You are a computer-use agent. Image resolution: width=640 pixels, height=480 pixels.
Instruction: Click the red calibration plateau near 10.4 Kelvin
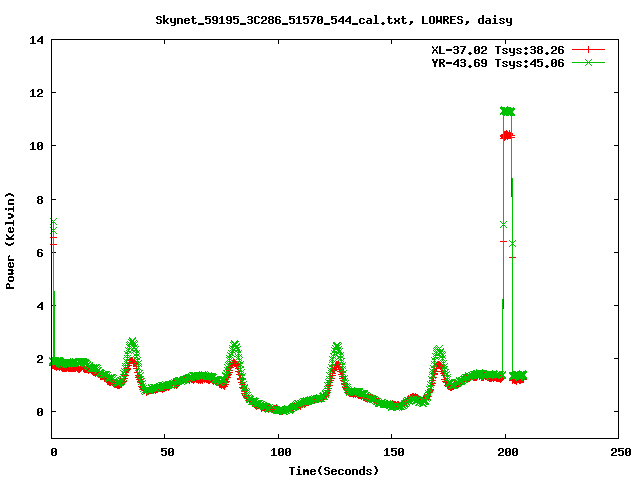pos(507,136)
